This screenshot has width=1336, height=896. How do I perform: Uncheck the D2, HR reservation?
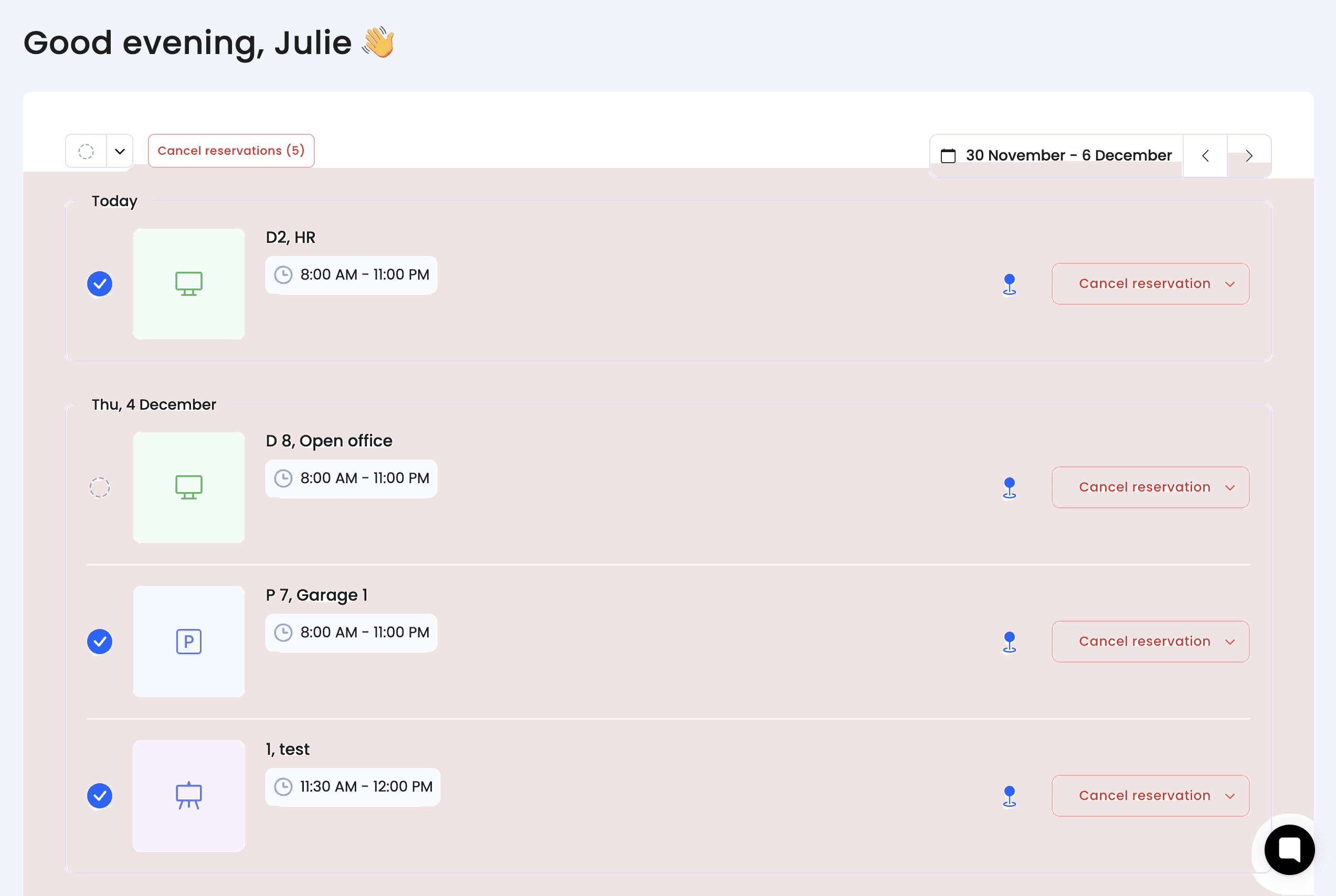tap(99, 284)
